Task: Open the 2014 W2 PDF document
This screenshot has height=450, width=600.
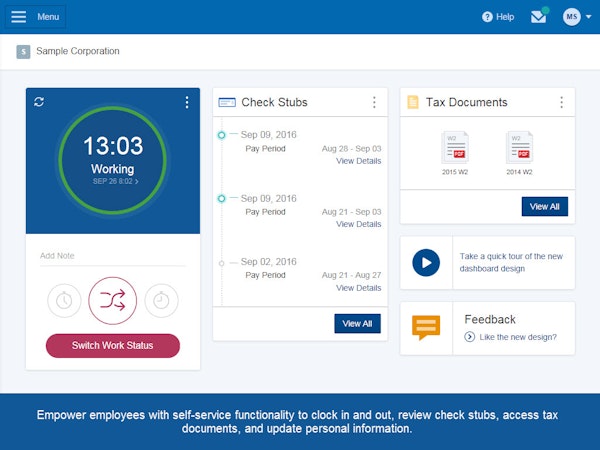Action: click(x=519, y=153)
